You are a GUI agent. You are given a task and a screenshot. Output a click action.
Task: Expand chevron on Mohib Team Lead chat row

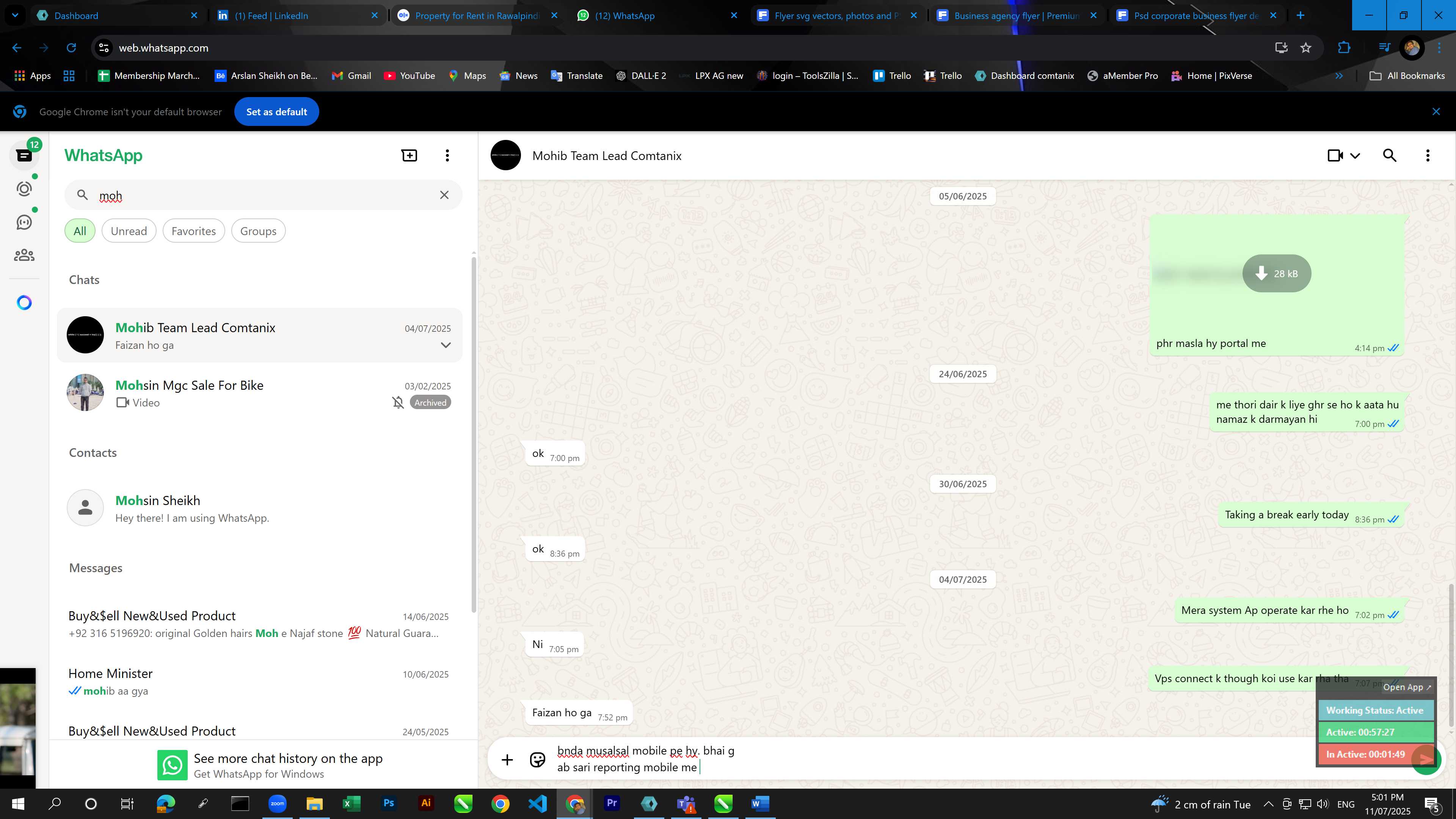click(x=446, y=345)
